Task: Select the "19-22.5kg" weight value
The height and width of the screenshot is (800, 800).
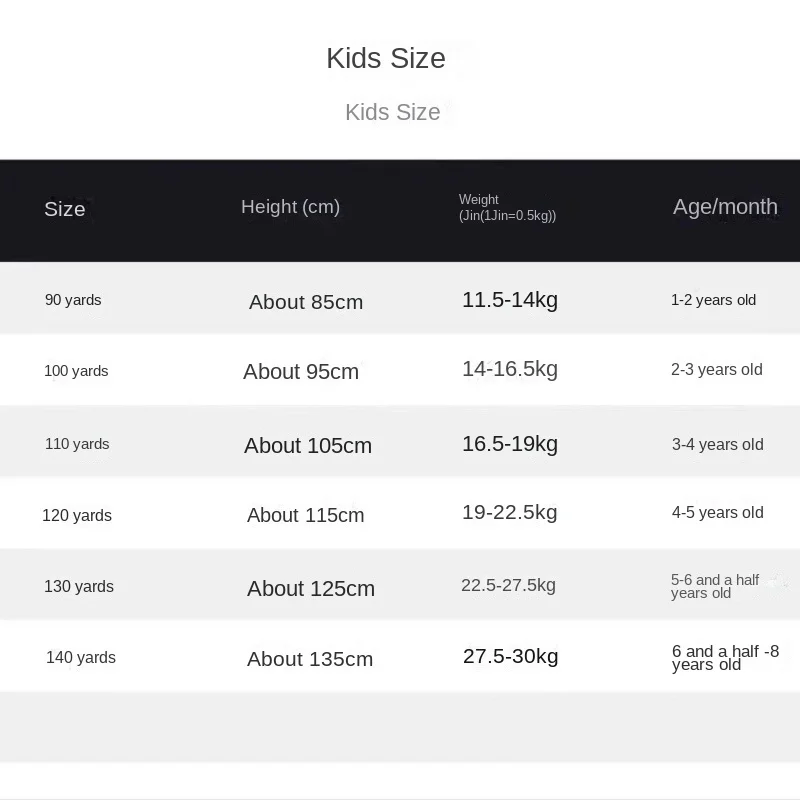Action: pyautogui.click(x=510, y=512)
